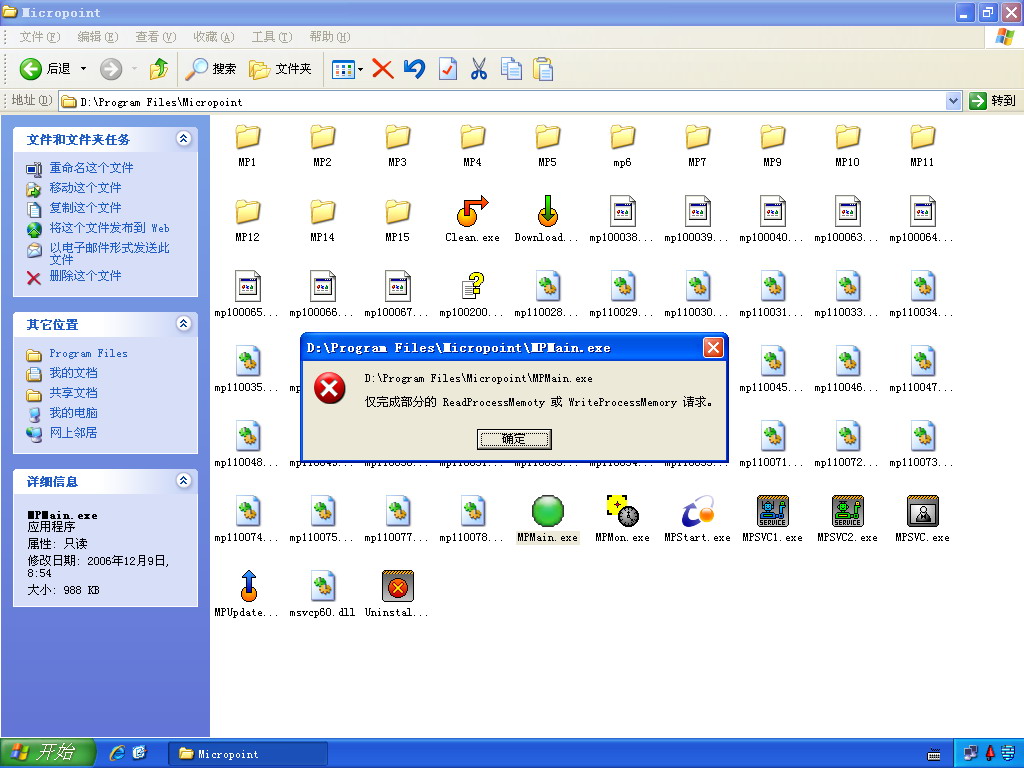Toggle the Folders (文件夹) pane

[281, 69]
